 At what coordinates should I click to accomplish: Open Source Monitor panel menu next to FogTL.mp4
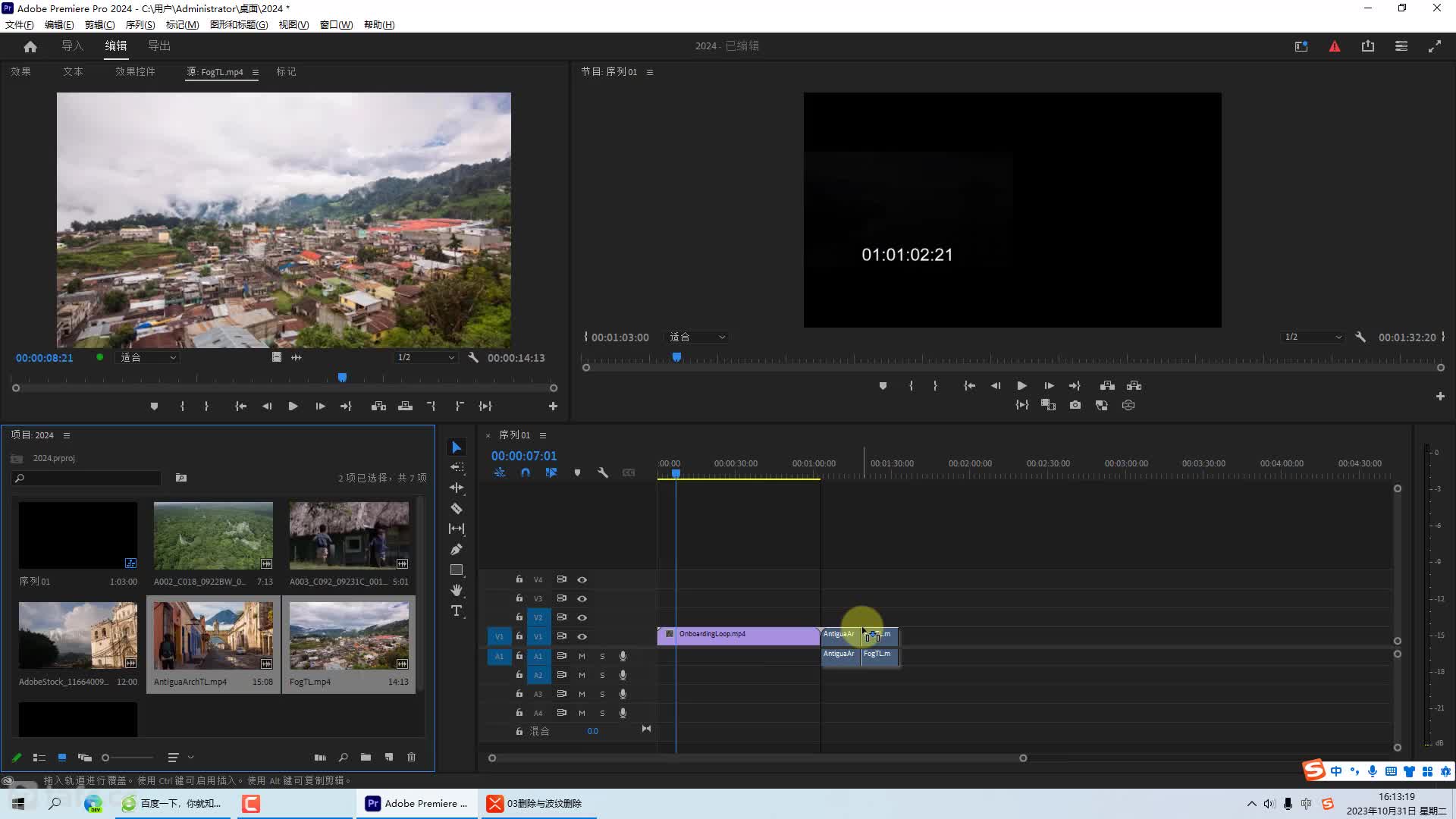[256, 72]
